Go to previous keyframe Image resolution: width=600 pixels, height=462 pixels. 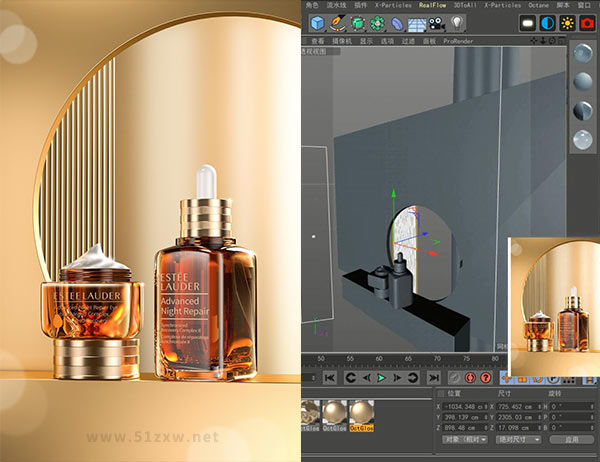coord(351,378)
